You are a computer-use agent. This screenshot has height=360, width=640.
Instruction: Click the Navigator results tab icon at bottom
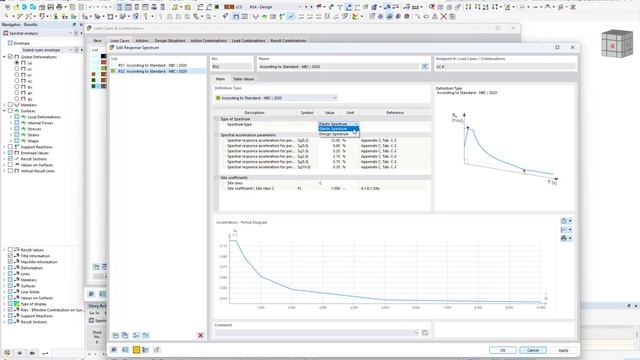45,353
